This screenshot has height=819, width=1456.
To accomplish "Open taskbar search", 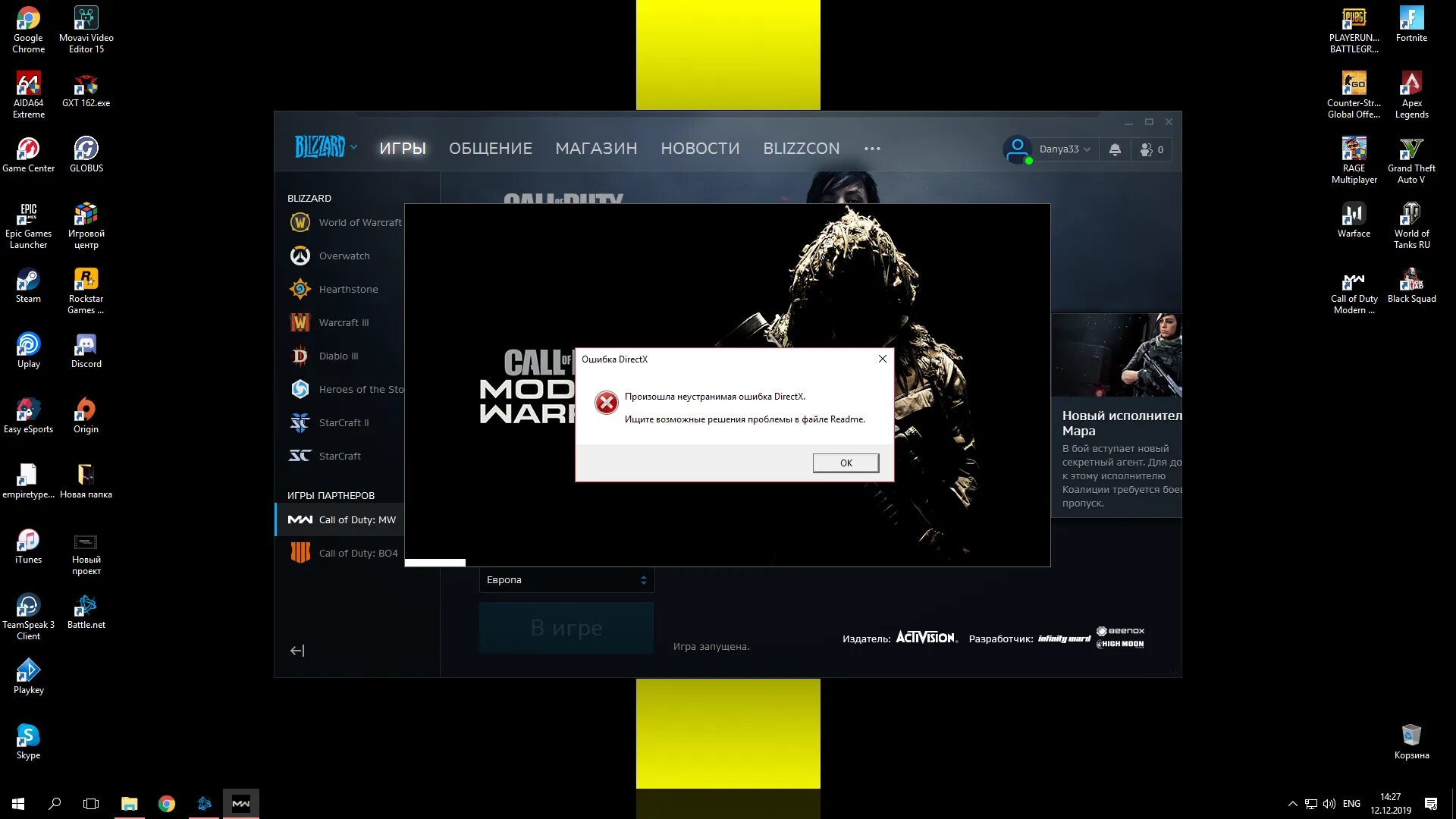I will 55,803.
